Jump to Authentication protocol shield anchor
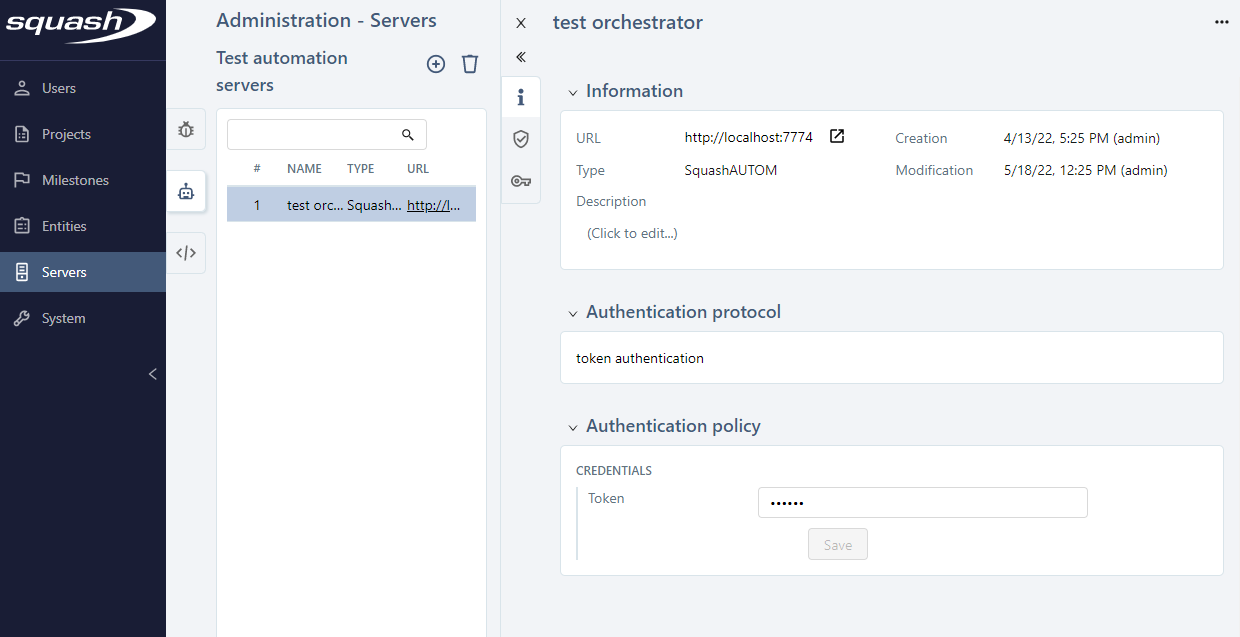Image resolution: width=1240 pixels, height=637 pixels. coord(520,139)
